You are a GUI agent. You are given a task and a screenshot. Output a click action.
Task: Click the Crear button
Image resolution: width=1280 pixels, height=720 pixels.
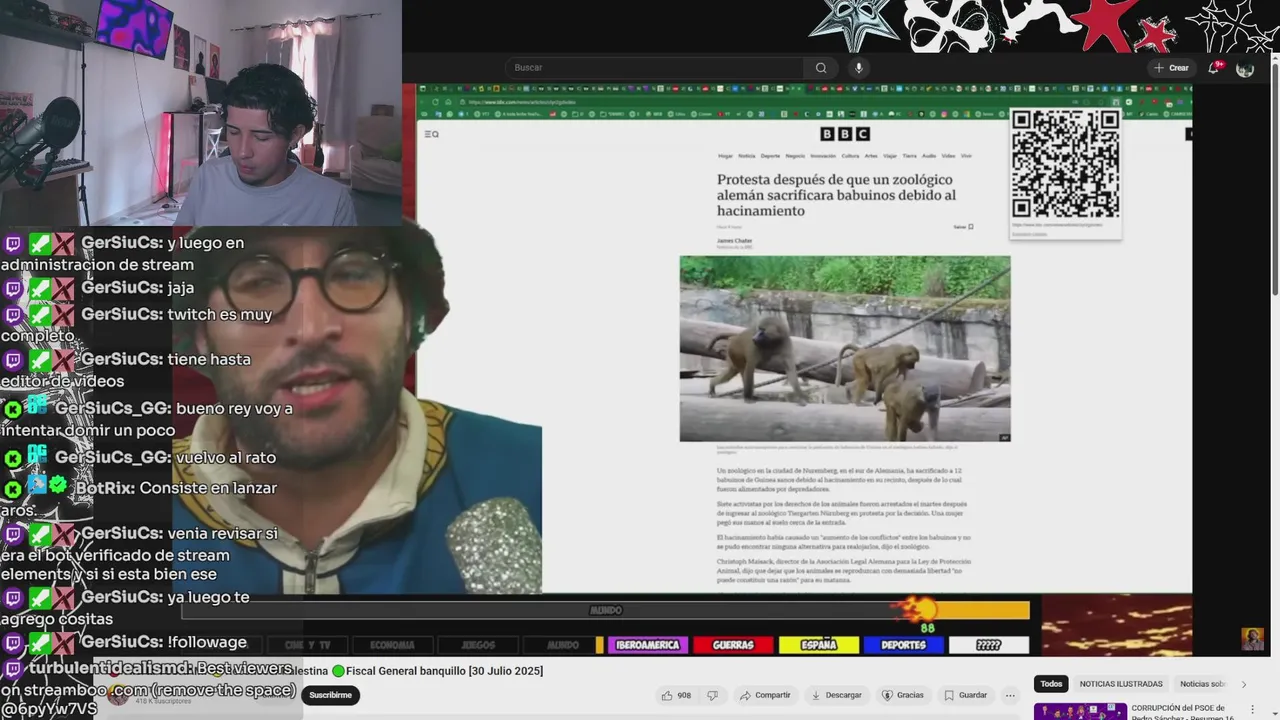point(1171,68)
